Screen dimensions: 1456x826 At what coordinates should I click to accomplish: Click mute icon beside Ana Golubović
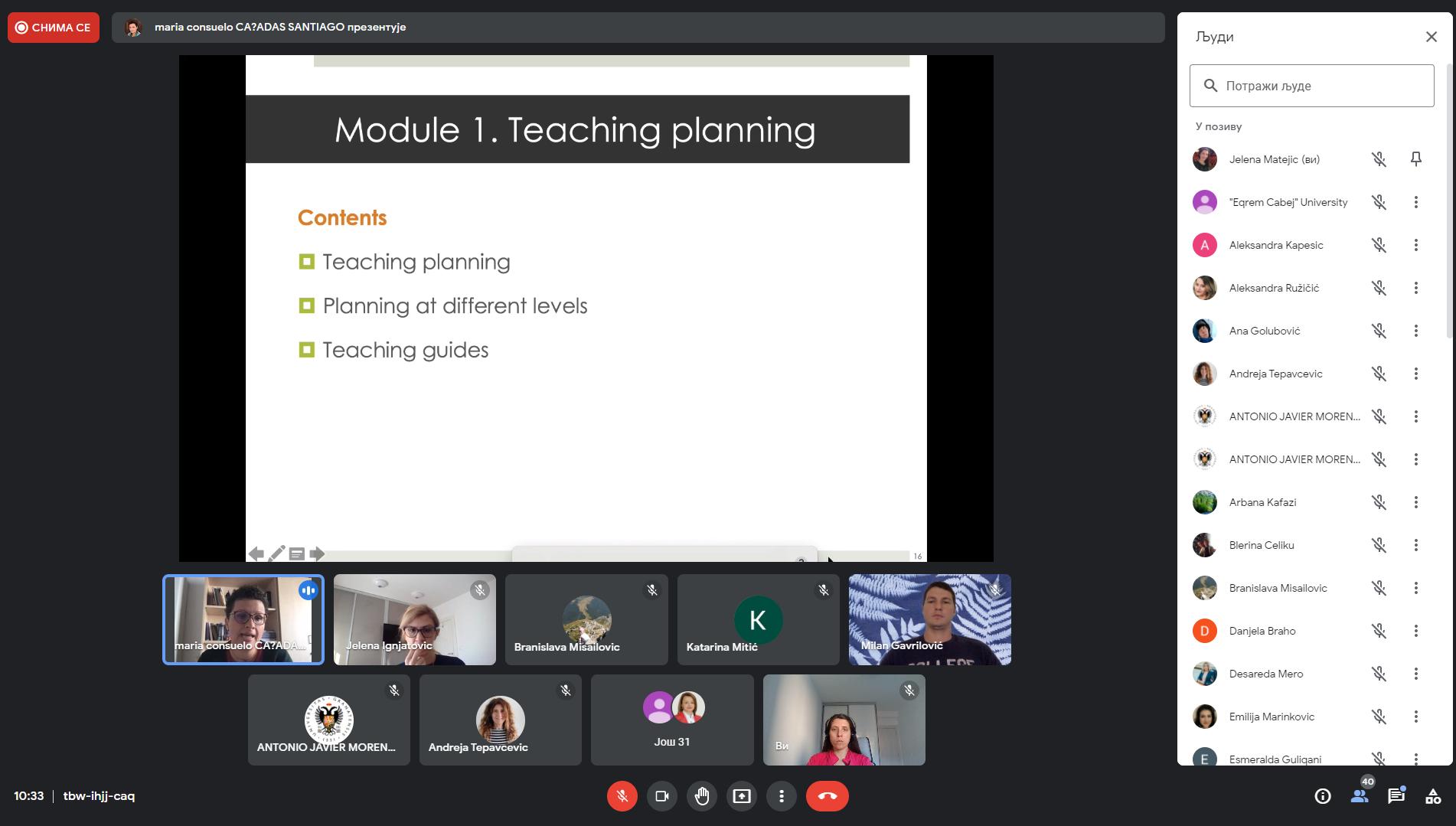coord(1379,331)
